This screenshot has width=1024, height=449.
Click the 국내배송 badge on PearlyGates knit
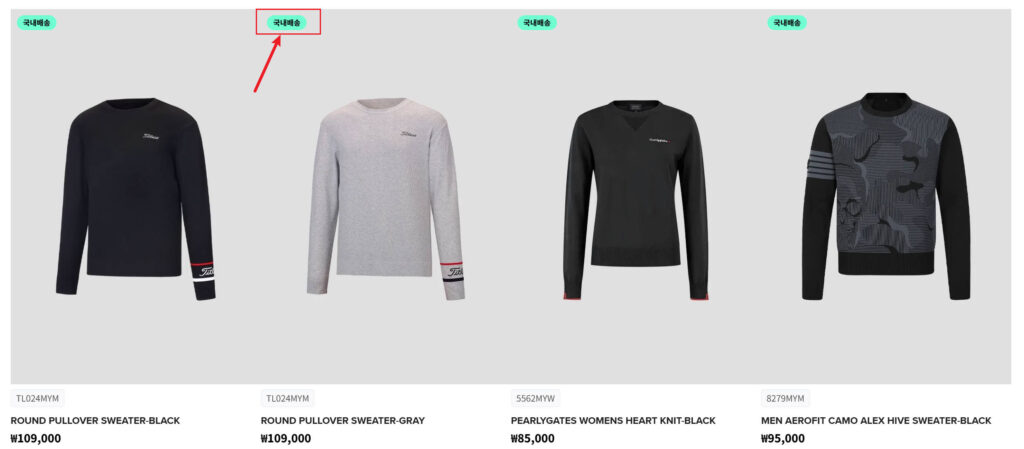537,23
